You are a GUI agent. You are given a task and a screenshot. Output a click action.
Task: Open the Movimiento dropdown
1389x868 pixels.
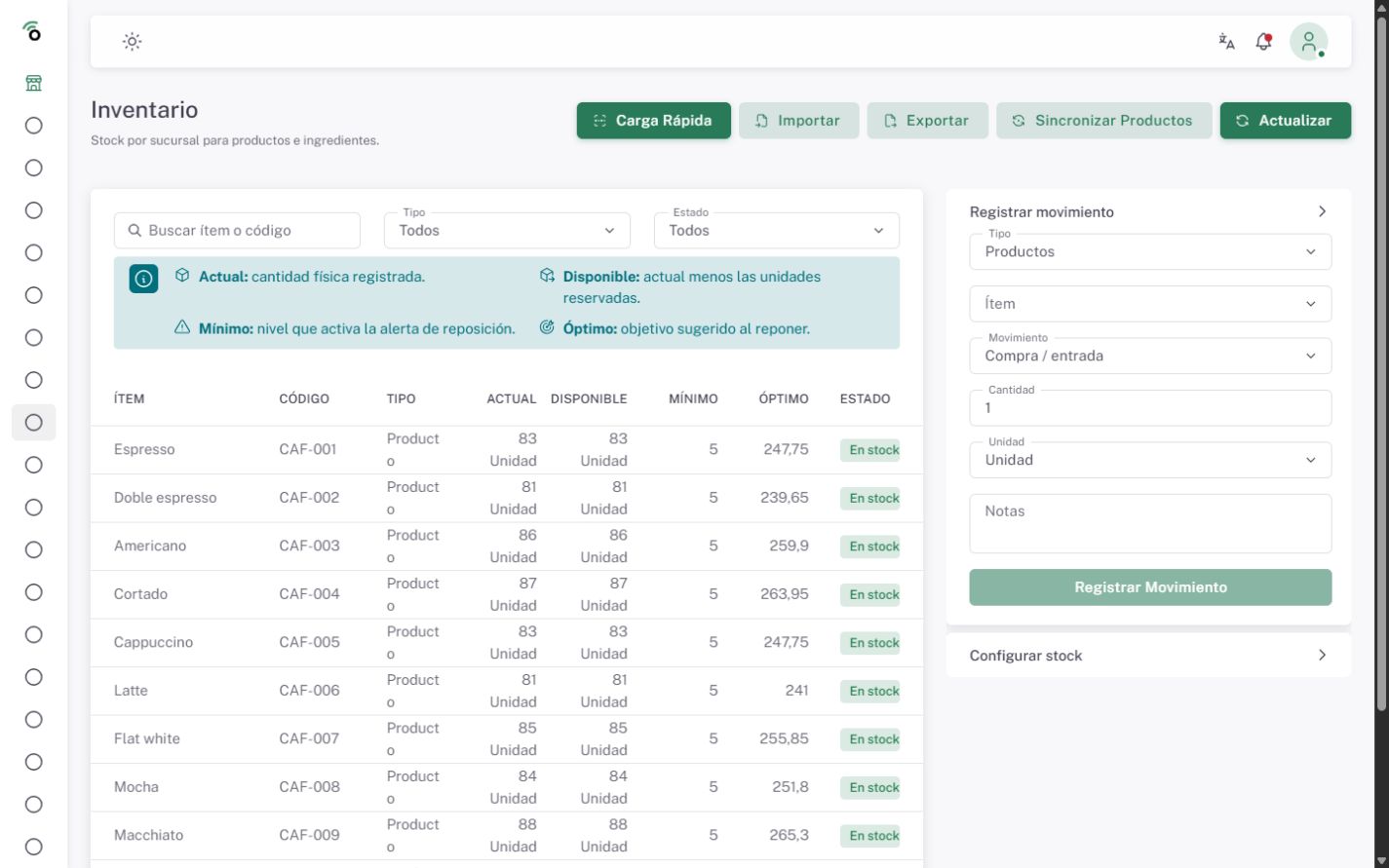[x=1150, y=356]
